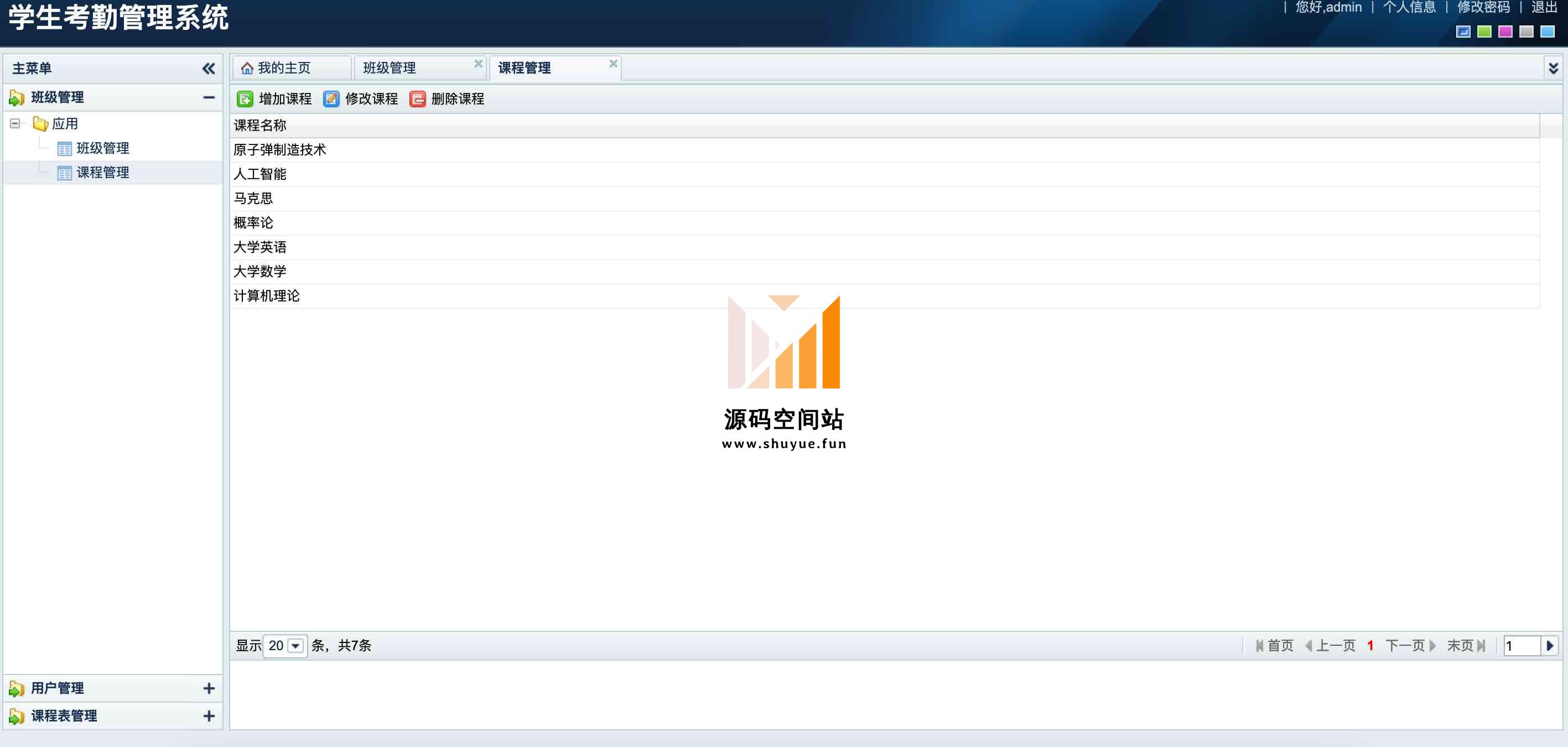Click the home icon on 我的主页 tab
The height and width of the screenshot is (747, 1568).
(x=247, y=68)
